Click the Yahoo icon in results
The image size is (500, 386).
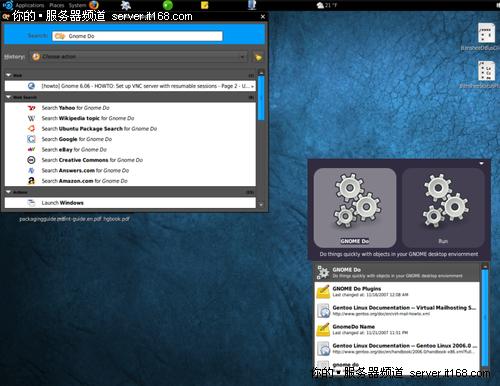click(x=31, y=108)
